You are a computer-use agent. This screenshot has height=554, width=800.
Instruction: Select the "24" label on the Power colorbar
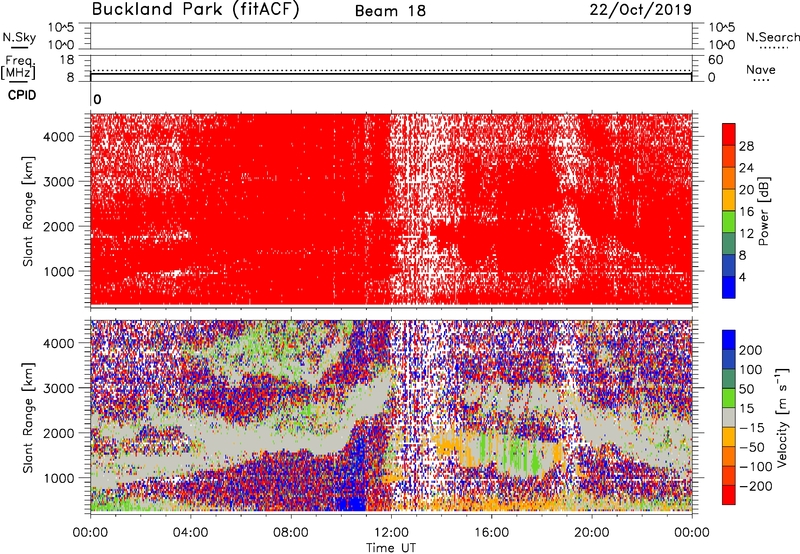746,168
